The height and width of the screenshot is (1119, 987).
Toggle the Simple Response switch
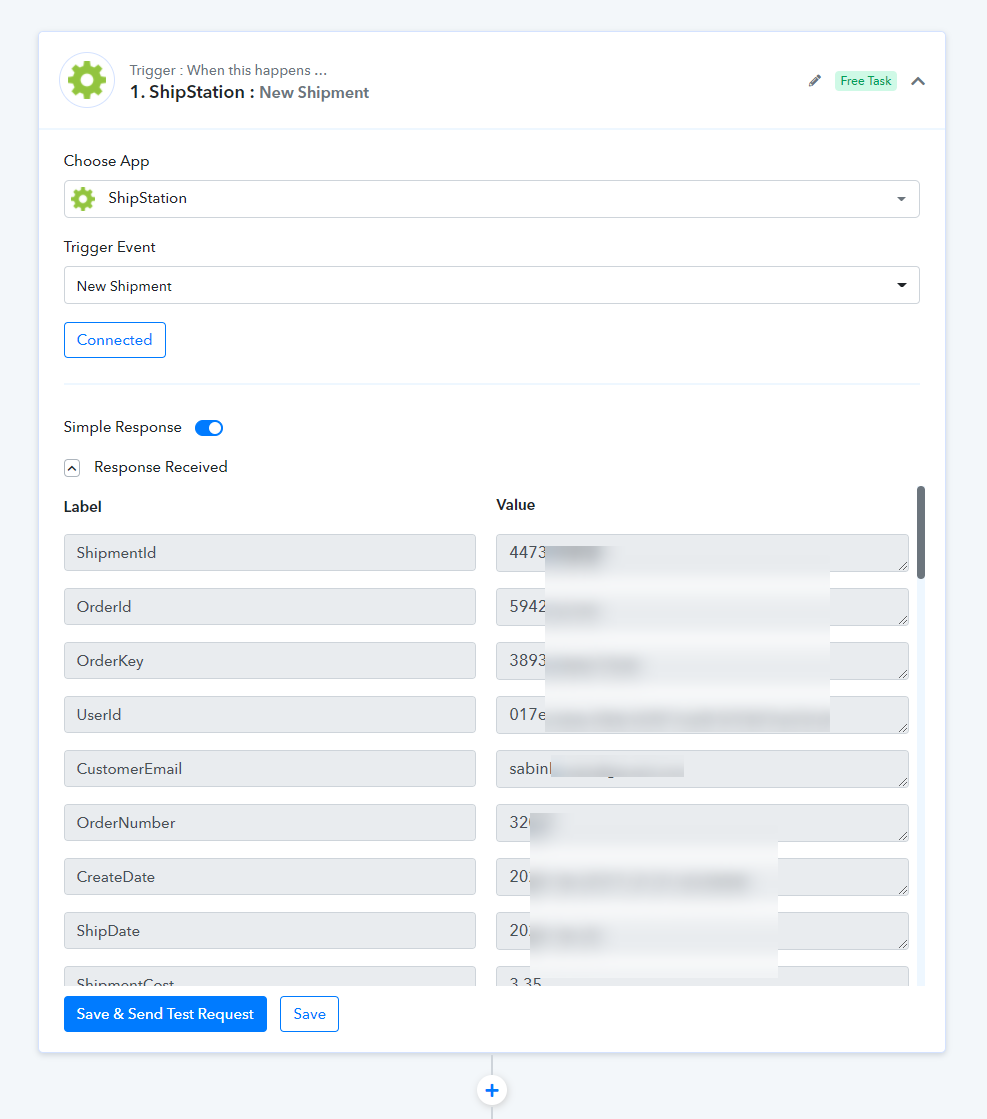coord(209,427)
